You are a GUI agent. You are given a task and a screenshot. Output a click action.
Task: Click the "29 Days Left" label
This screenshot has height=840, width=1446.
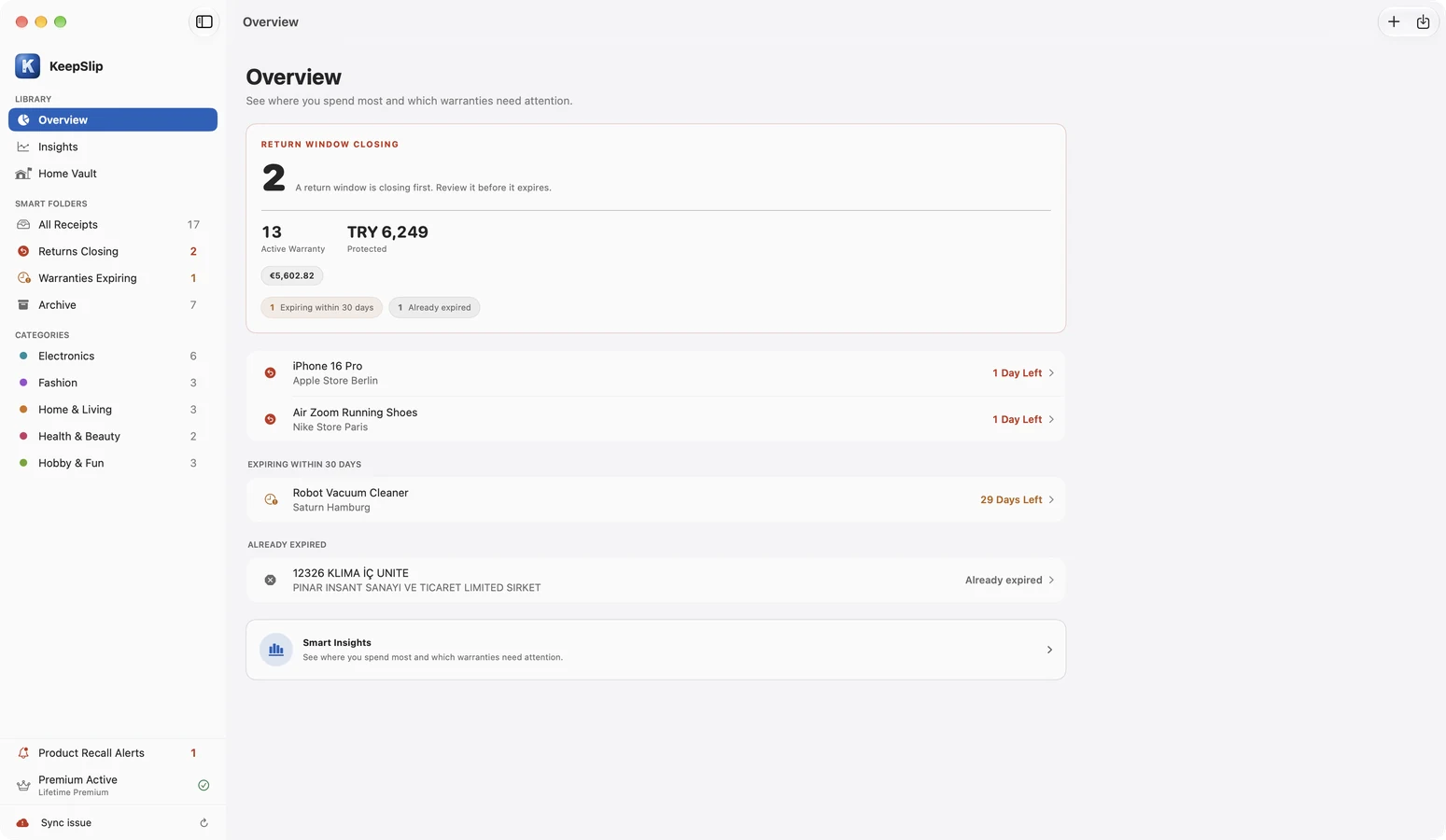click(x=1011, y=500)
